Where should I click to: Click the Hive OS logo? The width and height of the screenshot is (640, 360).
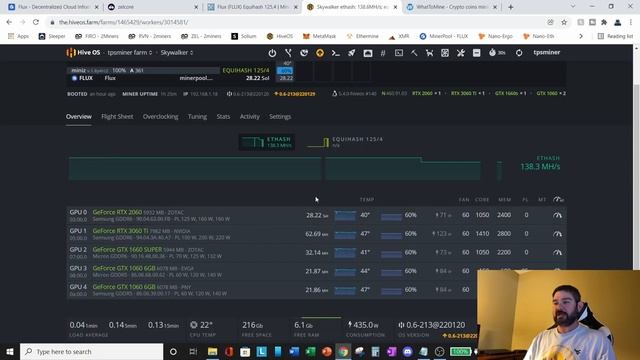click(83, 53)
